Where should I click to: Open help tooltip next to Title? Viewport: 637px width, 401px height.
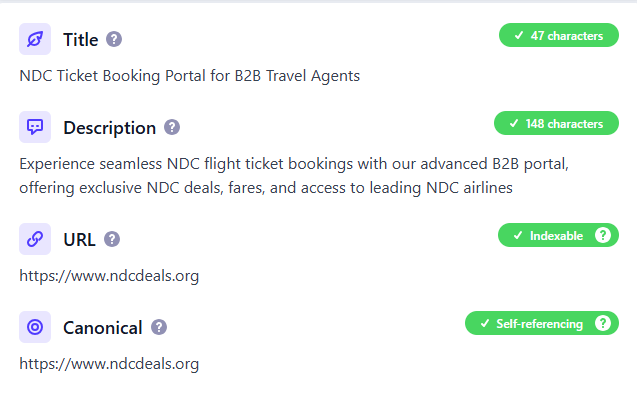(x=114, y=40)
